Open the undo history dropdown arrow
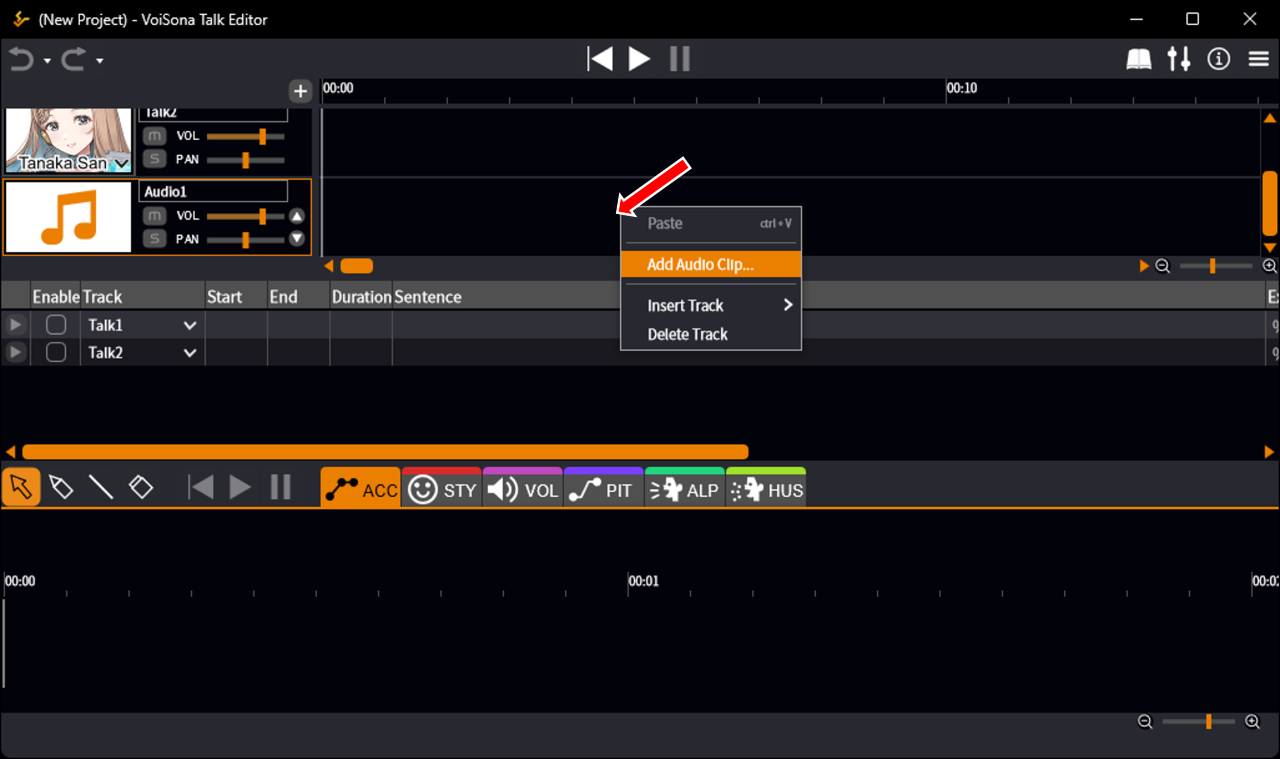Viewport: 1280px width, 759px height. [47, 61]
